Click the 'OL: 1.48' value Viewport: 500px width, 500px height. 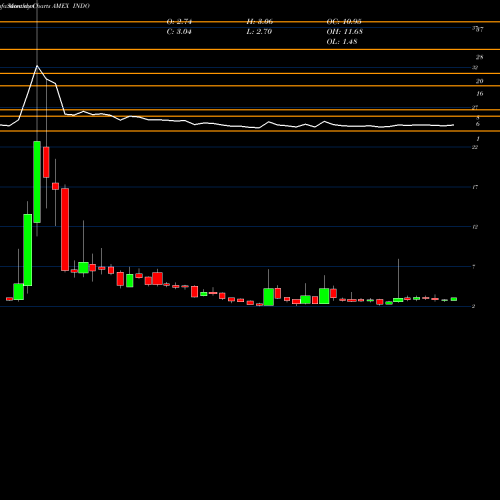pos(342,42)
